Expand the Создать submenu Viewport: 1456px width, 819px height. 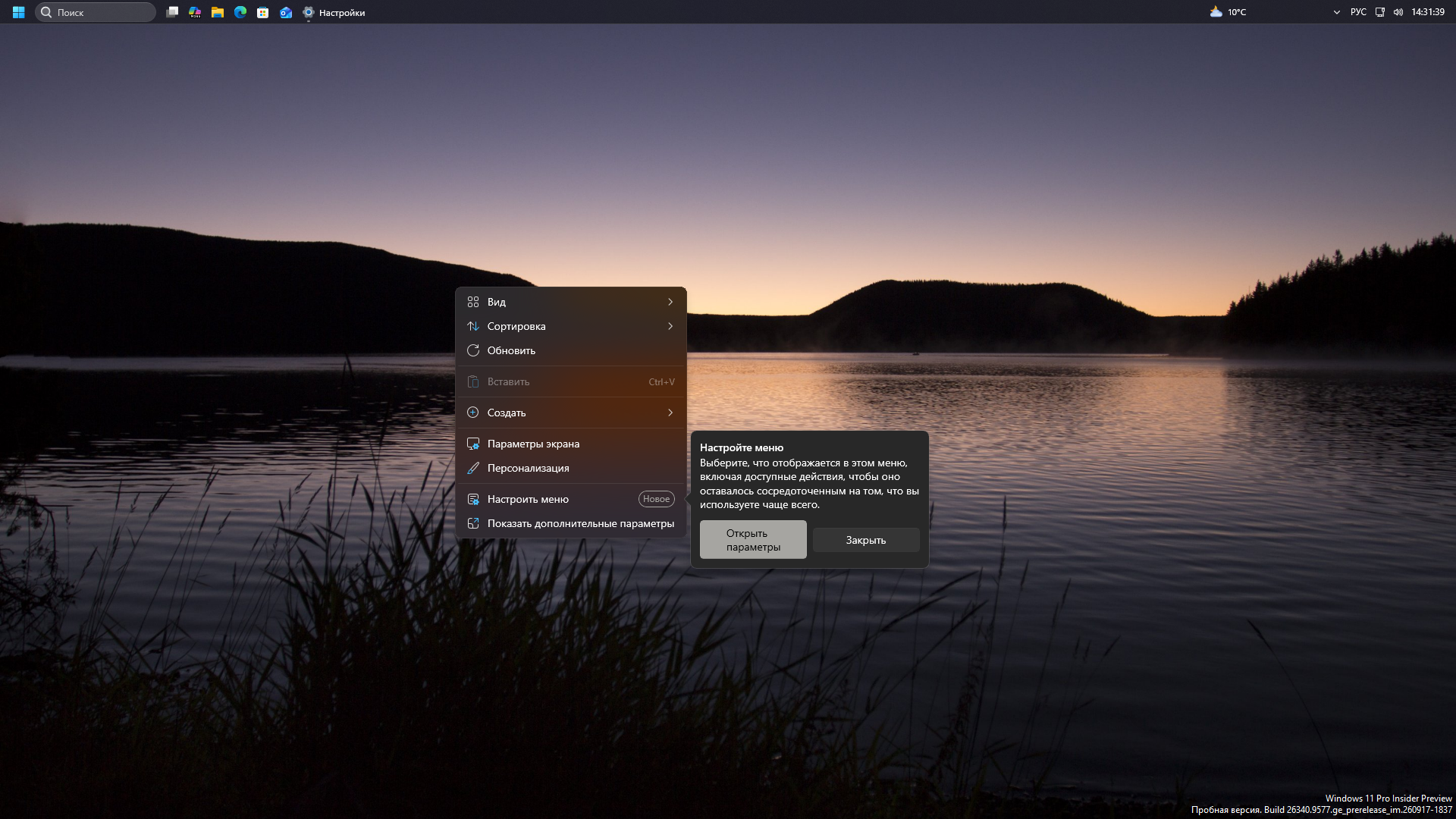click(571, 413)
